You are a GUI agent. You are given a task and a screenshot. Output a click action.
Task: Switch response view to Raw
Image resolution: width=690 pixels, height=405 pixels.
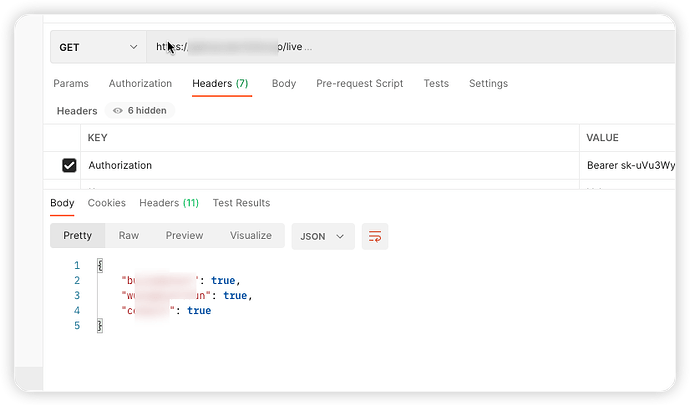click(x=129, y=236)
